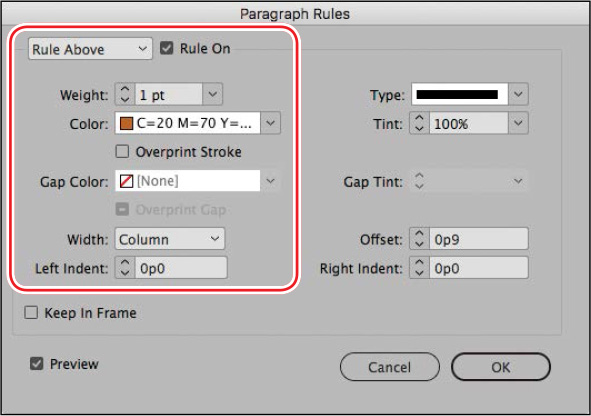
Task: Confirm with the OK button
Action: click(501, 367)
